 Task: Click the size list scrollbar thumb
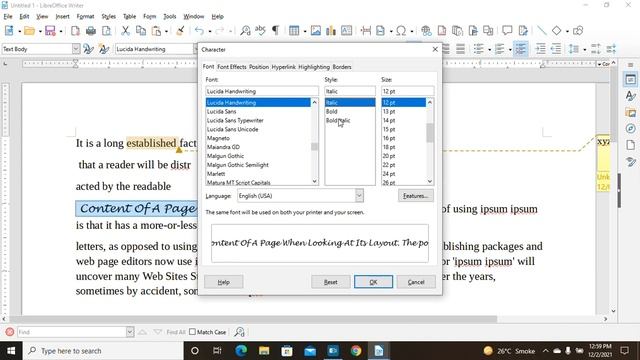(429, 133)
